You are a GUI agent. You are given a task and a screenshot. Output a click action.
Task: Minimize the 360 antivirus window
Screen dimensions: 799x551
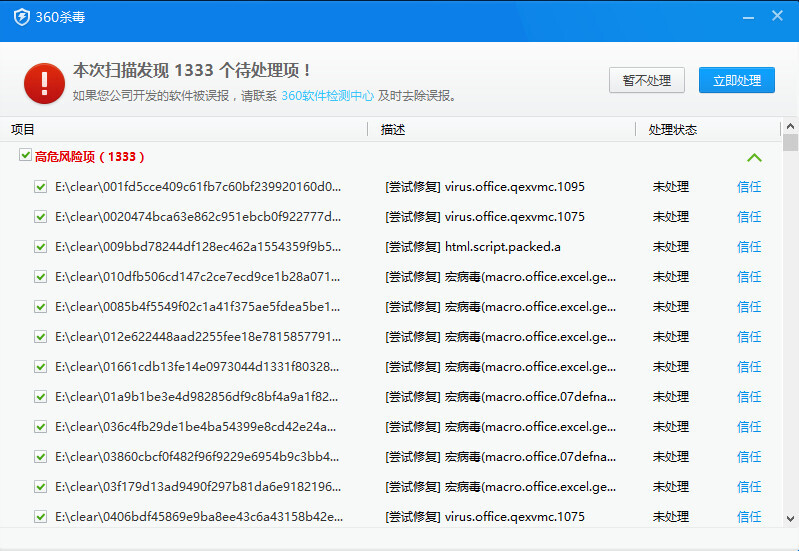[746, 16]
